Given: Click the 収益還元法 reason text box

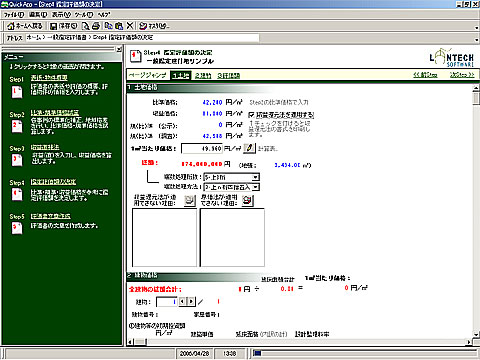Looking at the screenshot, I should [165, 237].
